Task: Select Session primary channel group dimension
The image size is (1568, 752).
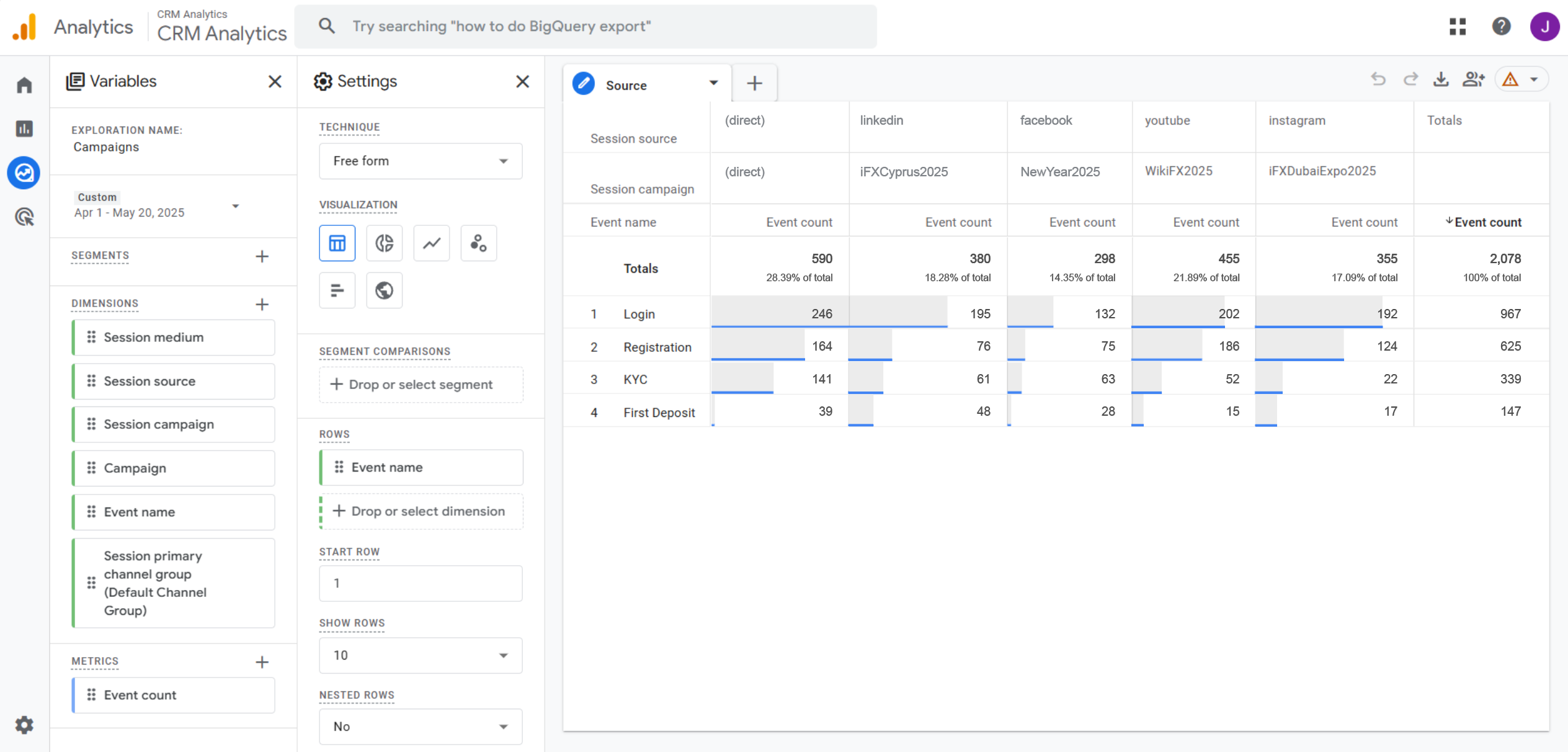Action: [174, 583]
